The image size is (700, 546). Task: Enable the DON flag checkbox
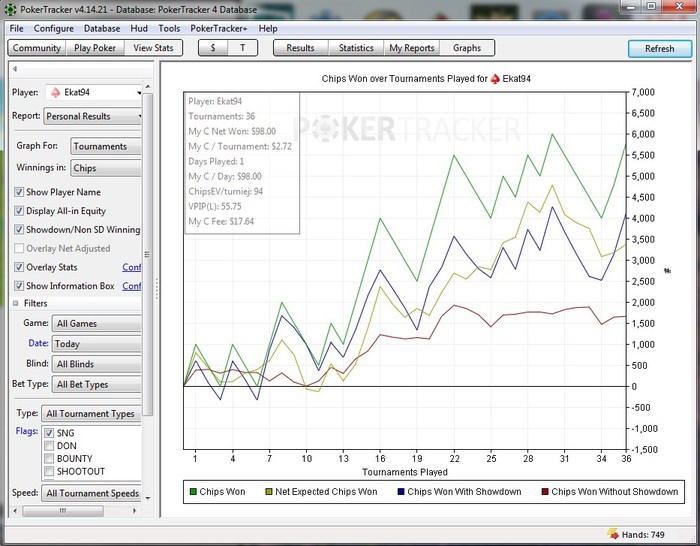pyautogui.click(x=49, y=446)
